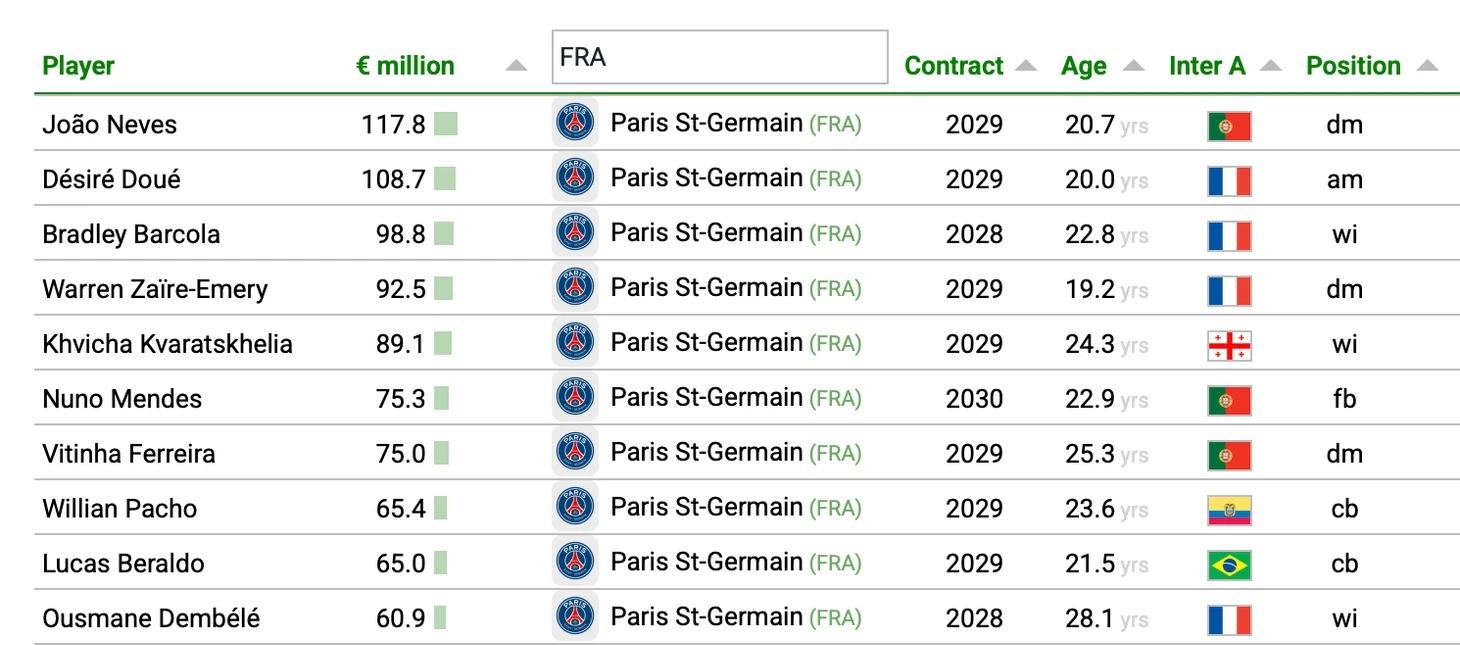Click Ecuador flag in Willian Pacho row

point(1229,510)
